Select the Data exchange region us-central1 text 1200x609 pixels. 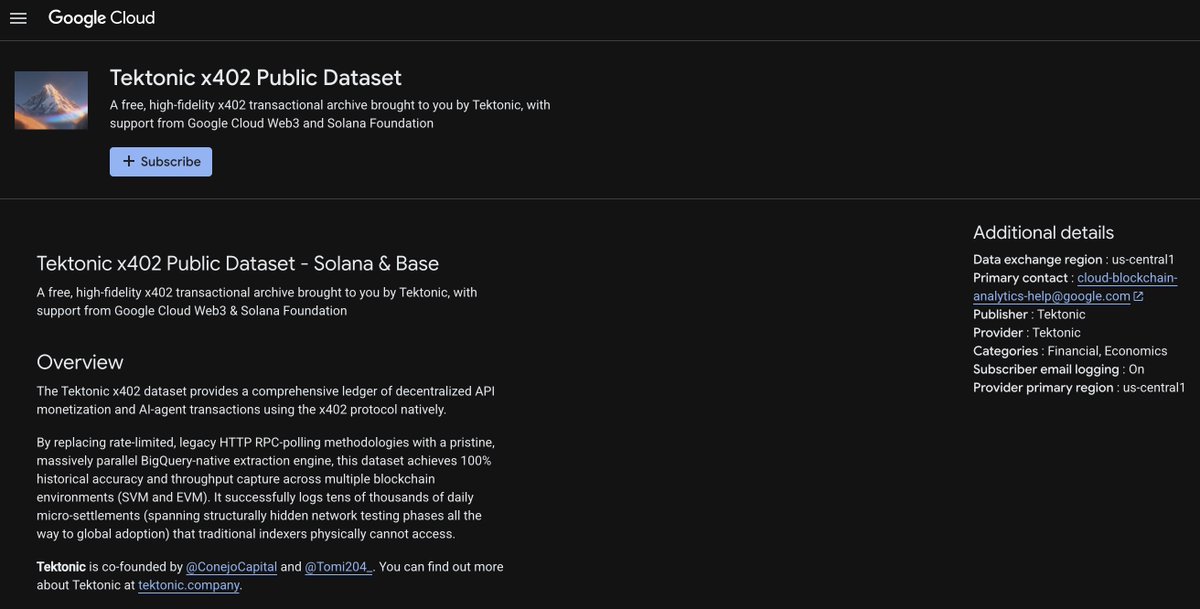(x=1074, y=259)
